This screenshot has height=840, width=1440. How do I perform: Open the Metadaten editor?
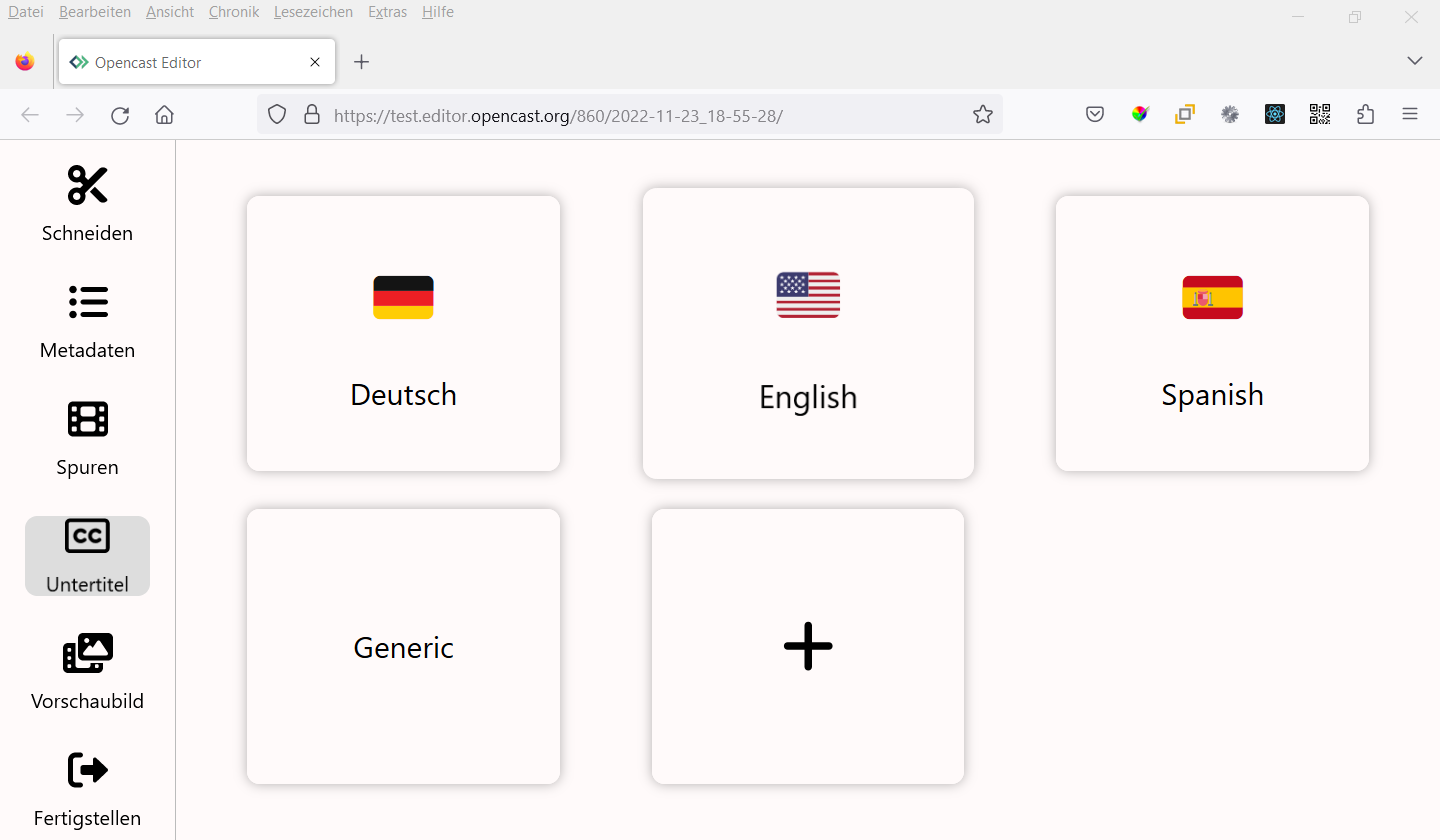pos(87,322)
